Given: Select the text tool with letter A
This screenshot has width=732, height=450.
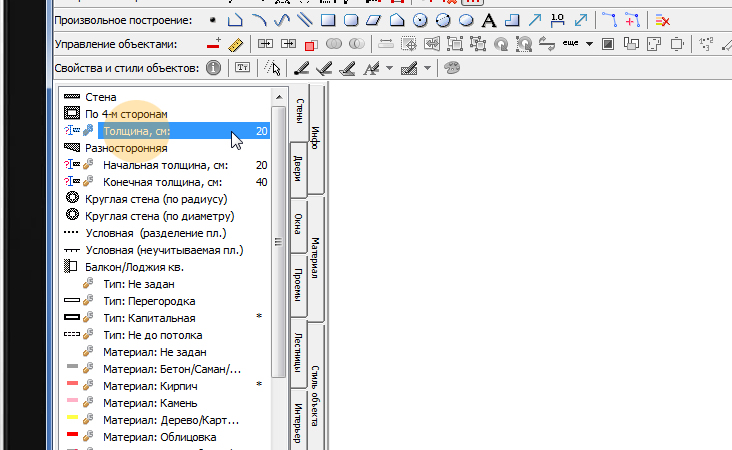Looking at the screenshot, I should (488, 19).
